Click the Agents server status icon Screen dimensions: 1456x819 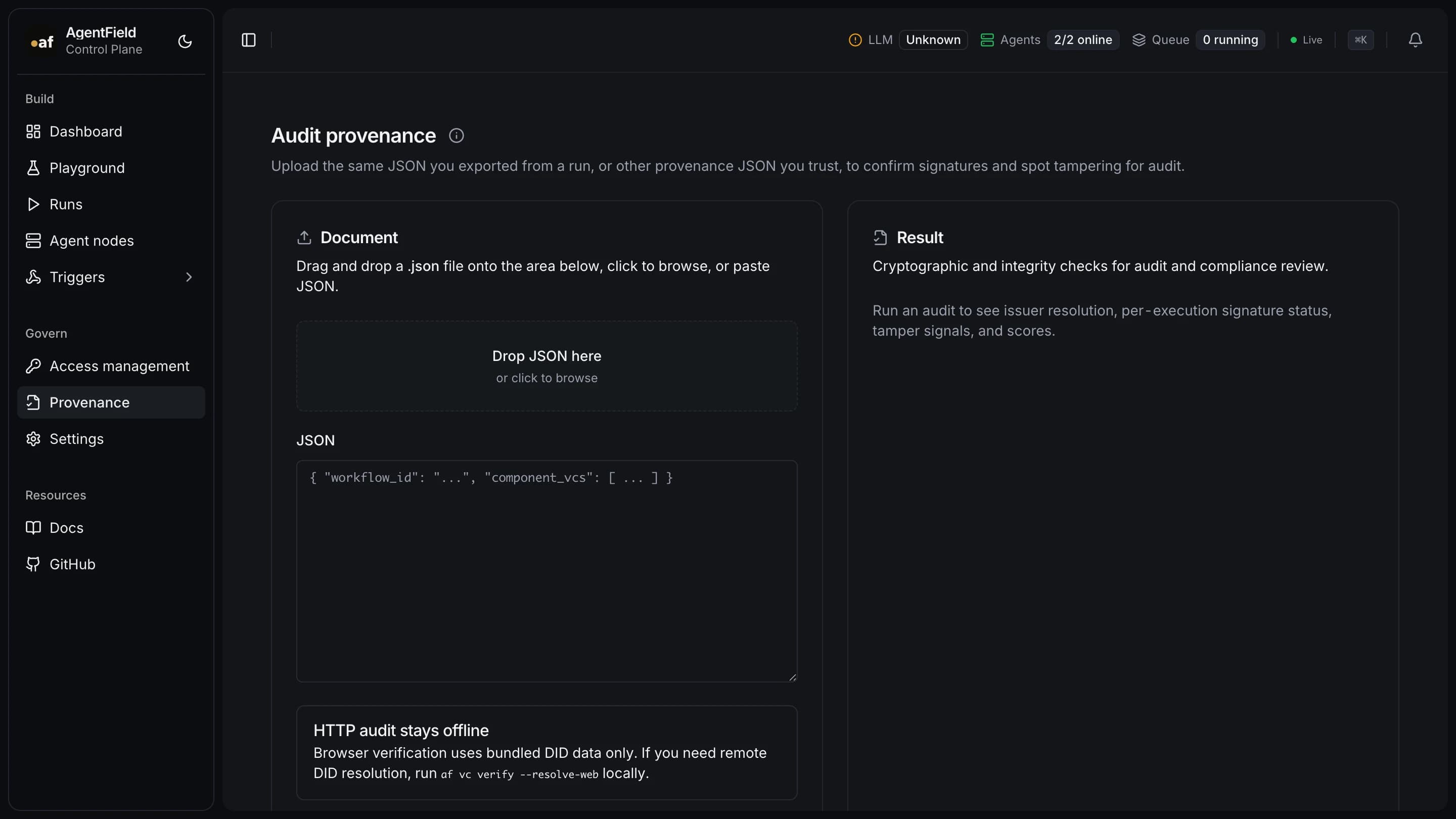[987, 40]
